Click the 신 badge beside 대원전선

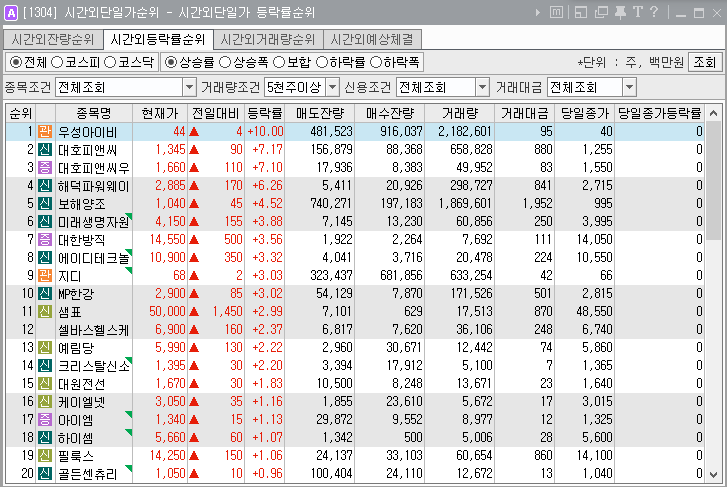tap(45, 384)
